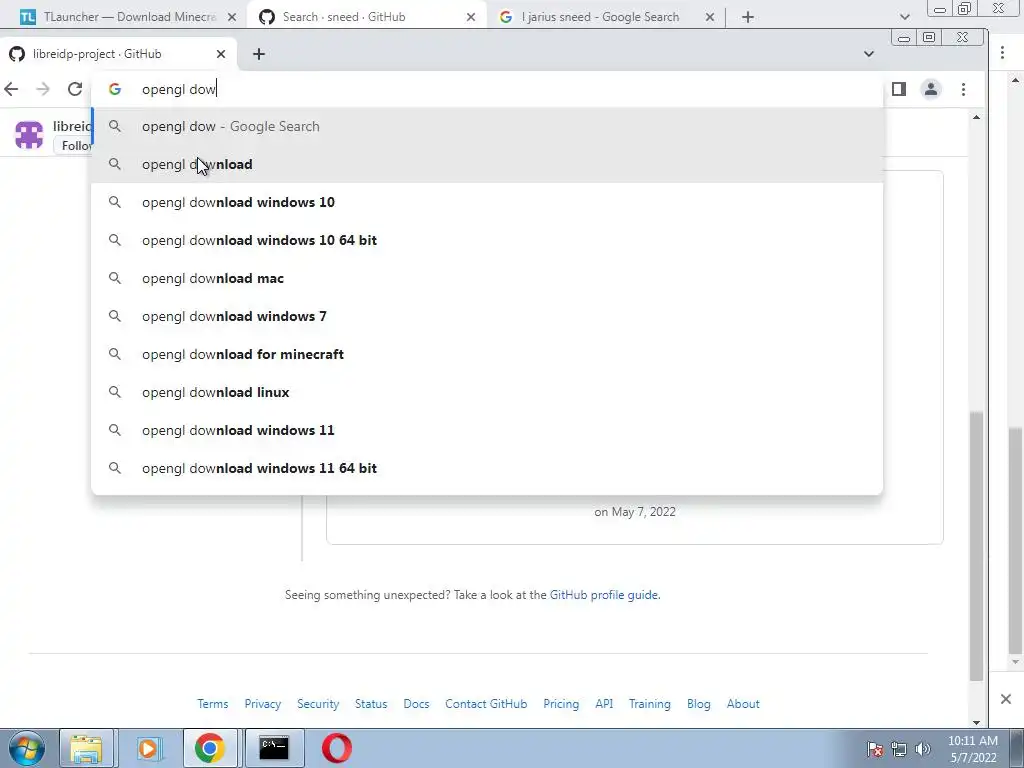This screenshot has height=768, width=1024.
Task: Expand the front window's tab search chevron
Action: [x=869, y=54]
